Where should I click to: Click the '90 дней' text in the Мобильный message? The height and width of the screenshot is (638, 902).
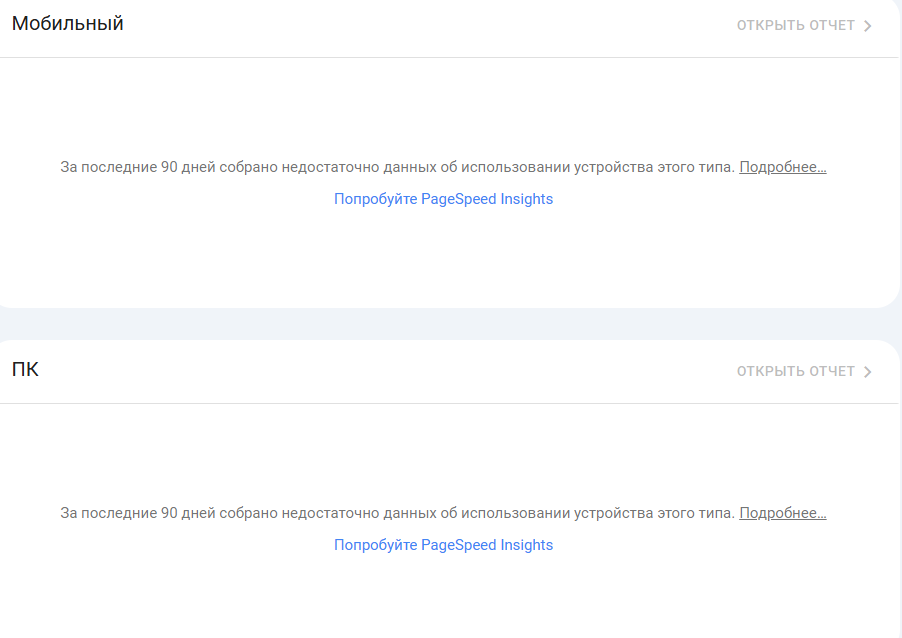(188, 167)
